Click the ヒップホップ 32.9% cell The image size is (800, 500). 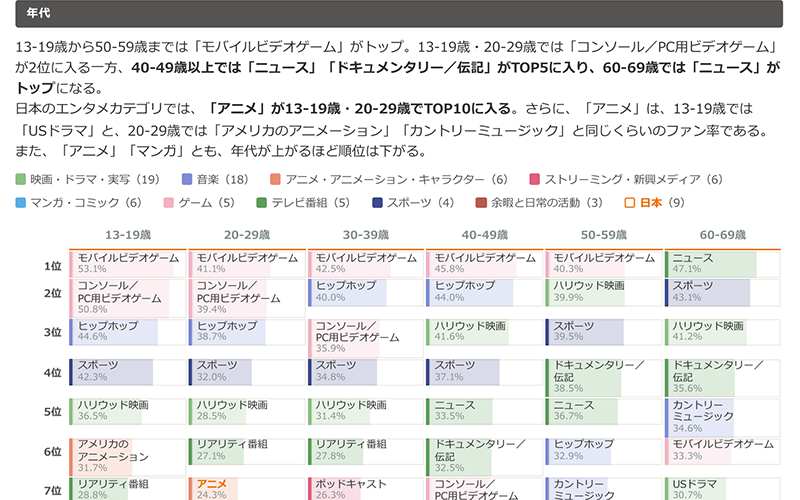(x=604, y=452)
